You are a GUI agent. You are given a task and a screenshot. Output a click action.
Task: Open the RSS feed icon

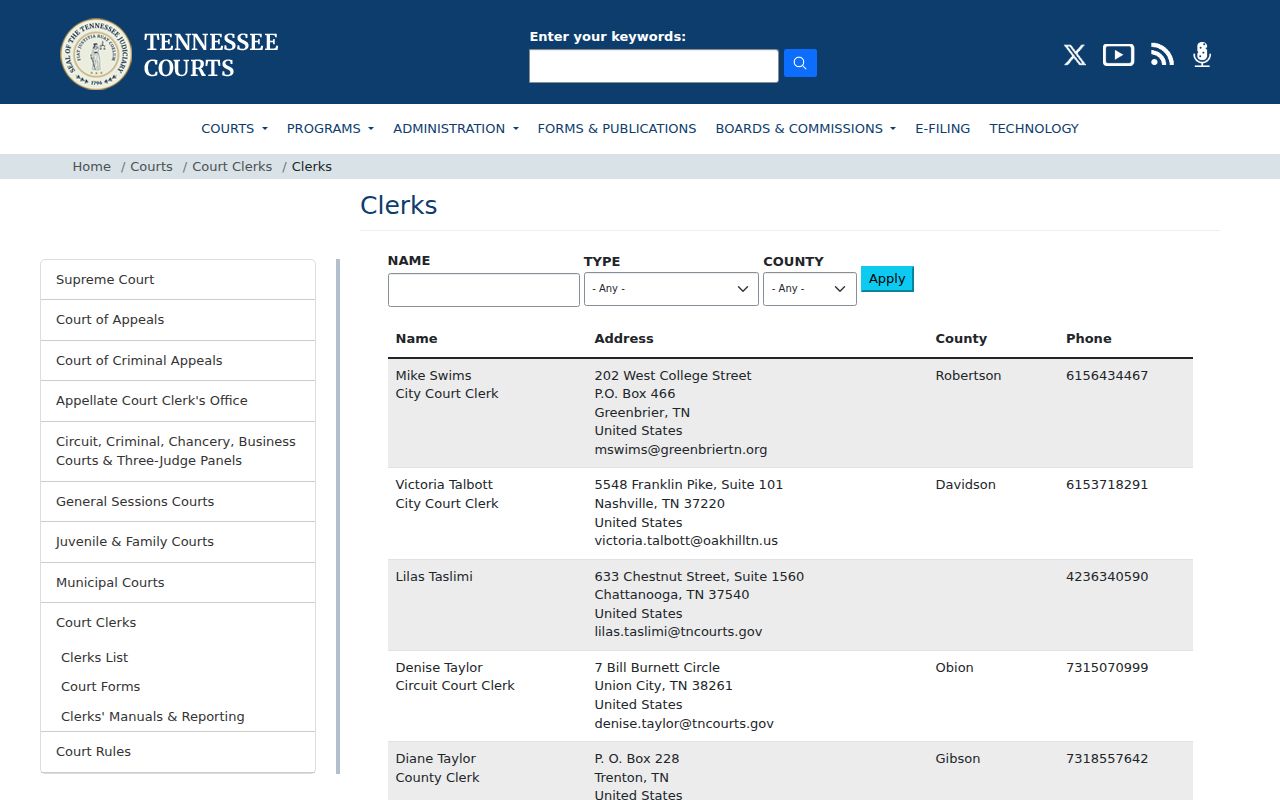(1162, 55)
